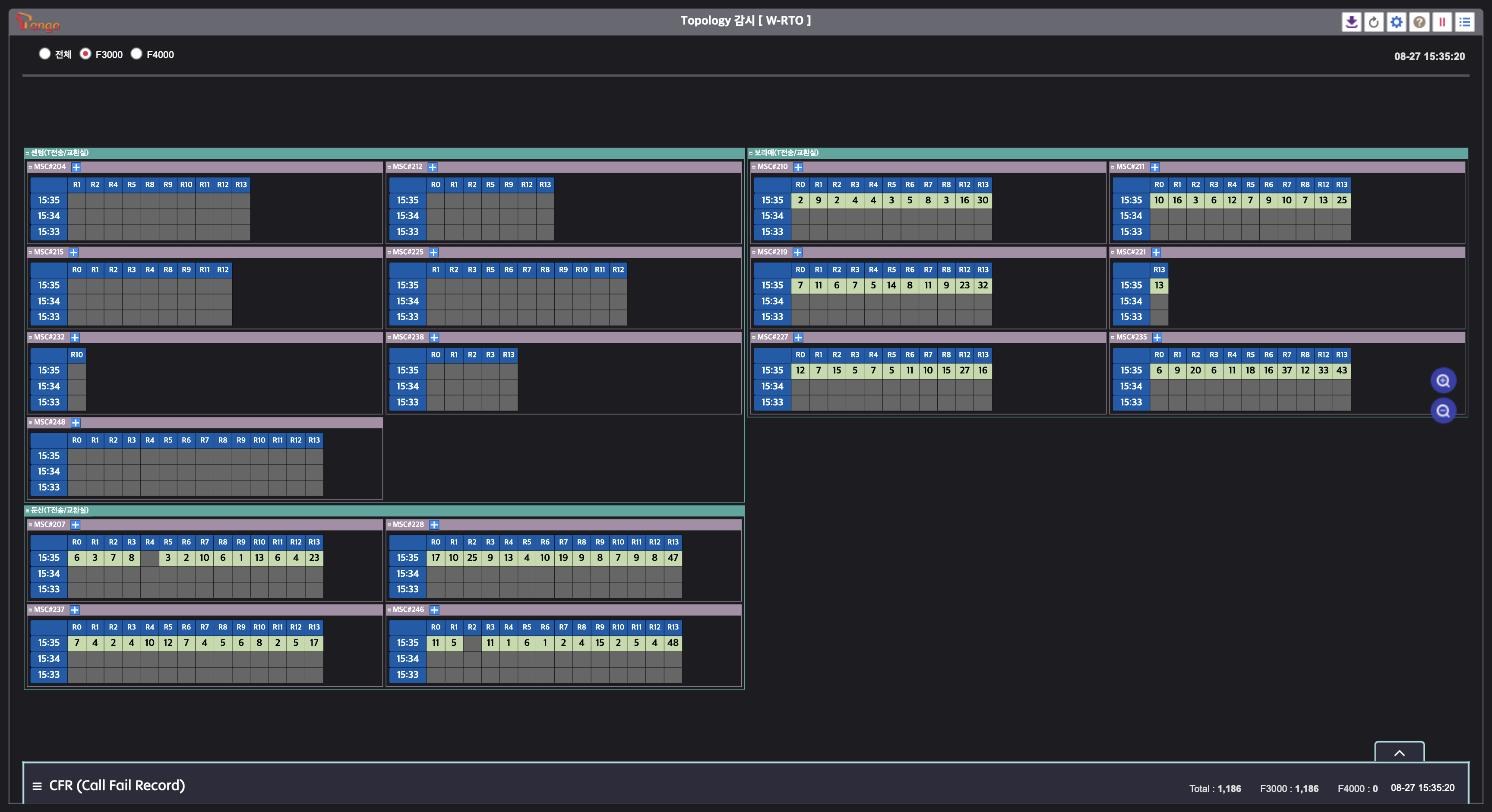This screenshot has height=812, width=1492.
Task: Click the download icon in the top toolbar
Action: coord(1351,22)
